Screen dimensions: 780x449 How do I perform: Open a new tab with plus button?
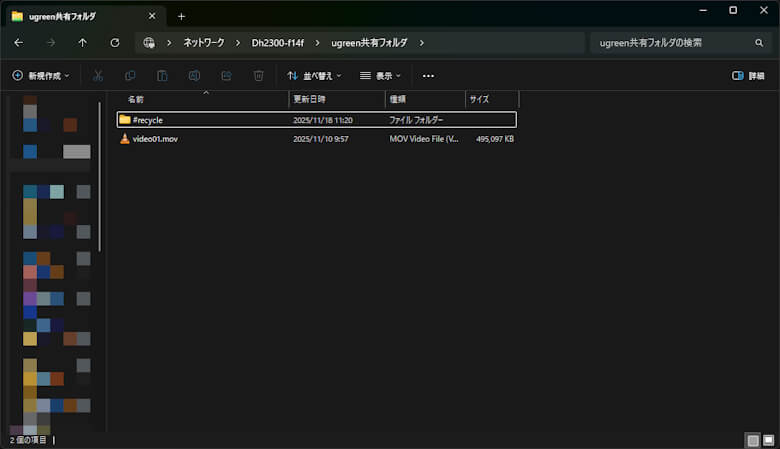(x=181, y=16)
